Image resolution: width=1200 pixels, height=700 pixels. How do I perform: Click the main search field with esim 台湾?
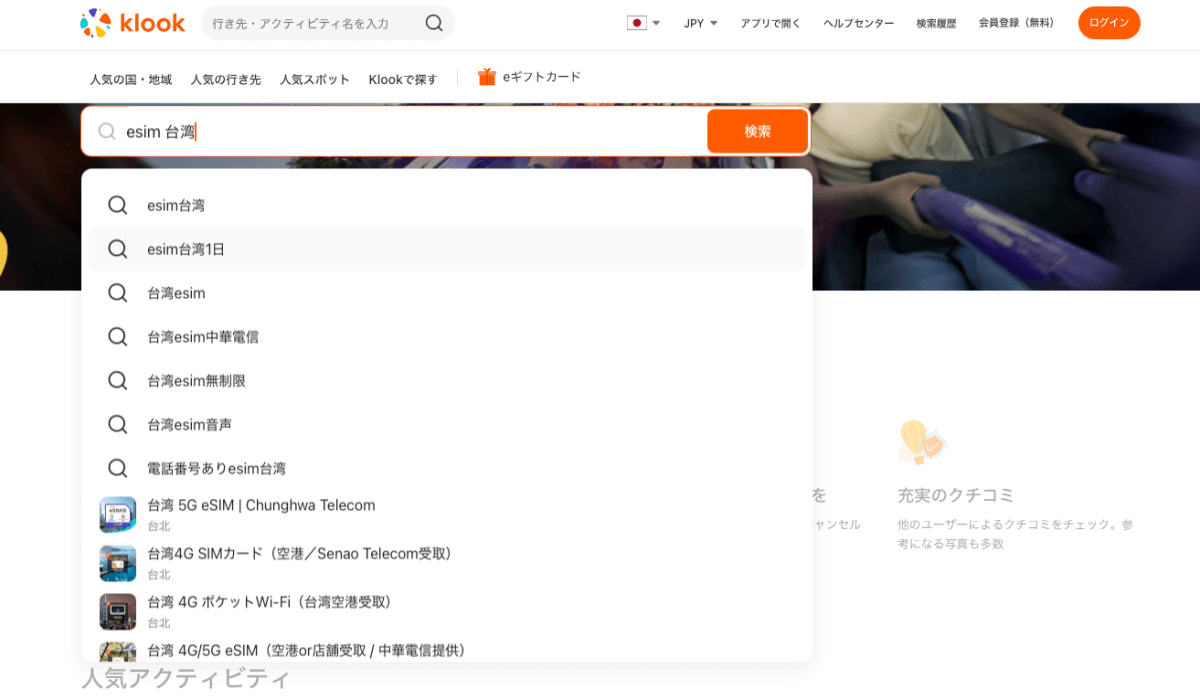pos(395,131)
